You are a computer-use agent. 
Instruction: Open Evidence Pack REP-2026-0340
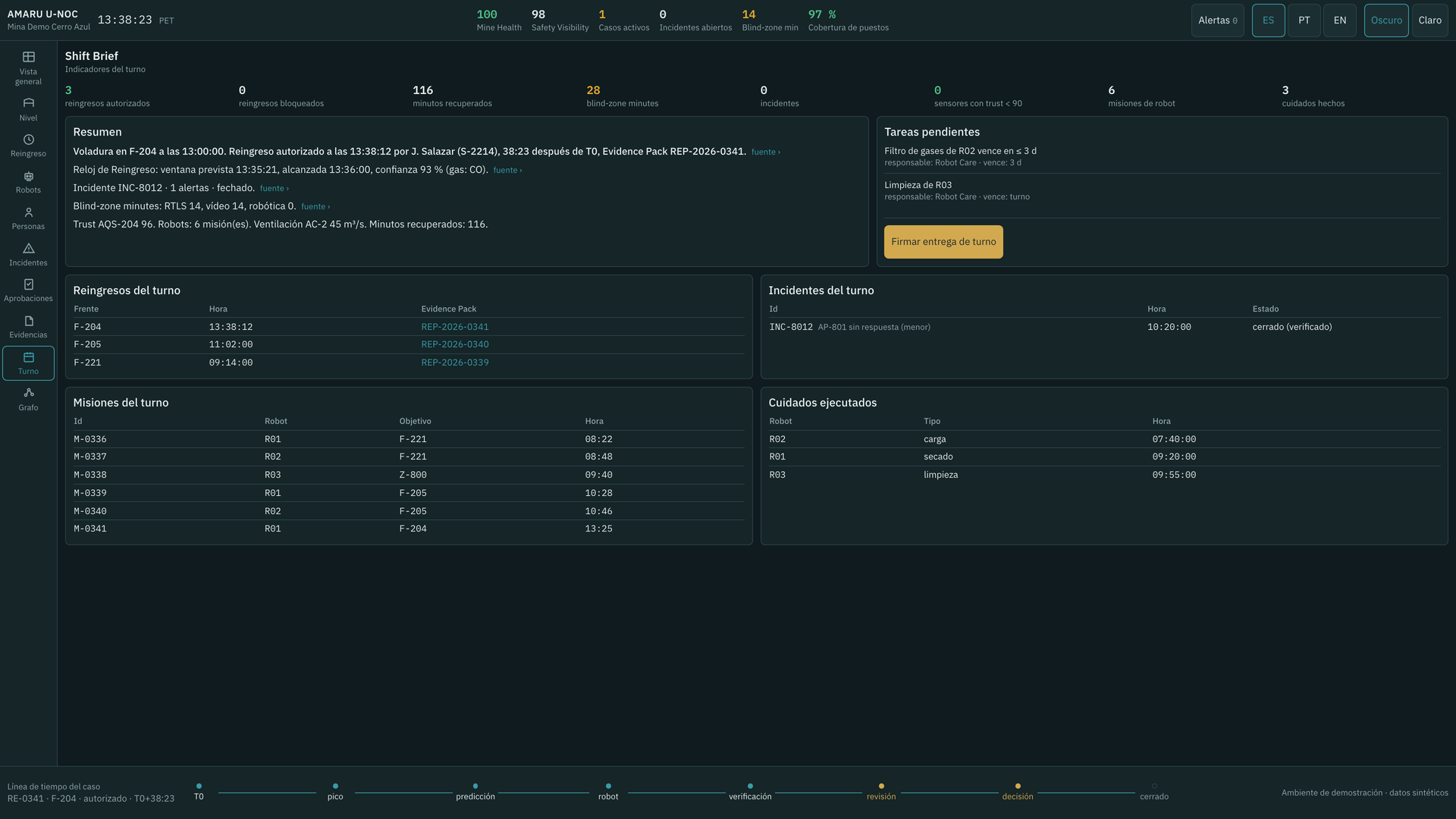click(455, 344)
